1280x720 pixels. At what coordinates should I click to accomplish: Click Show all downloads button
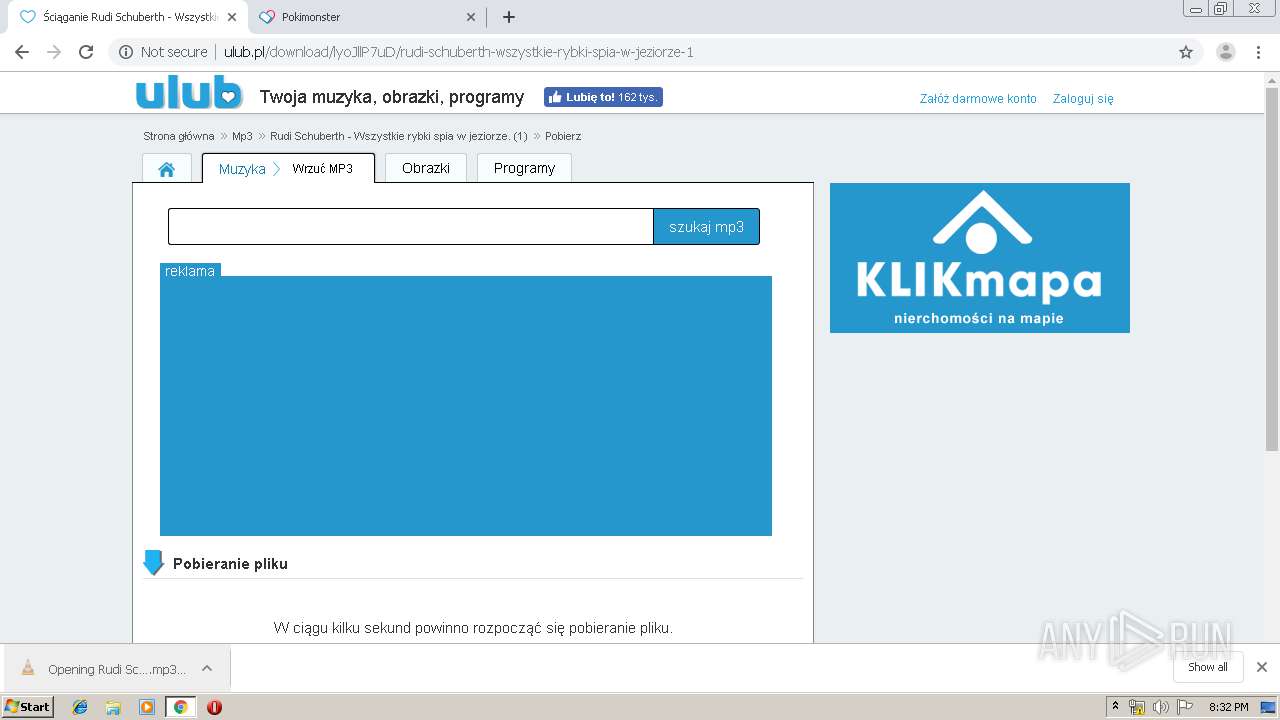[x=1208, y=667]
